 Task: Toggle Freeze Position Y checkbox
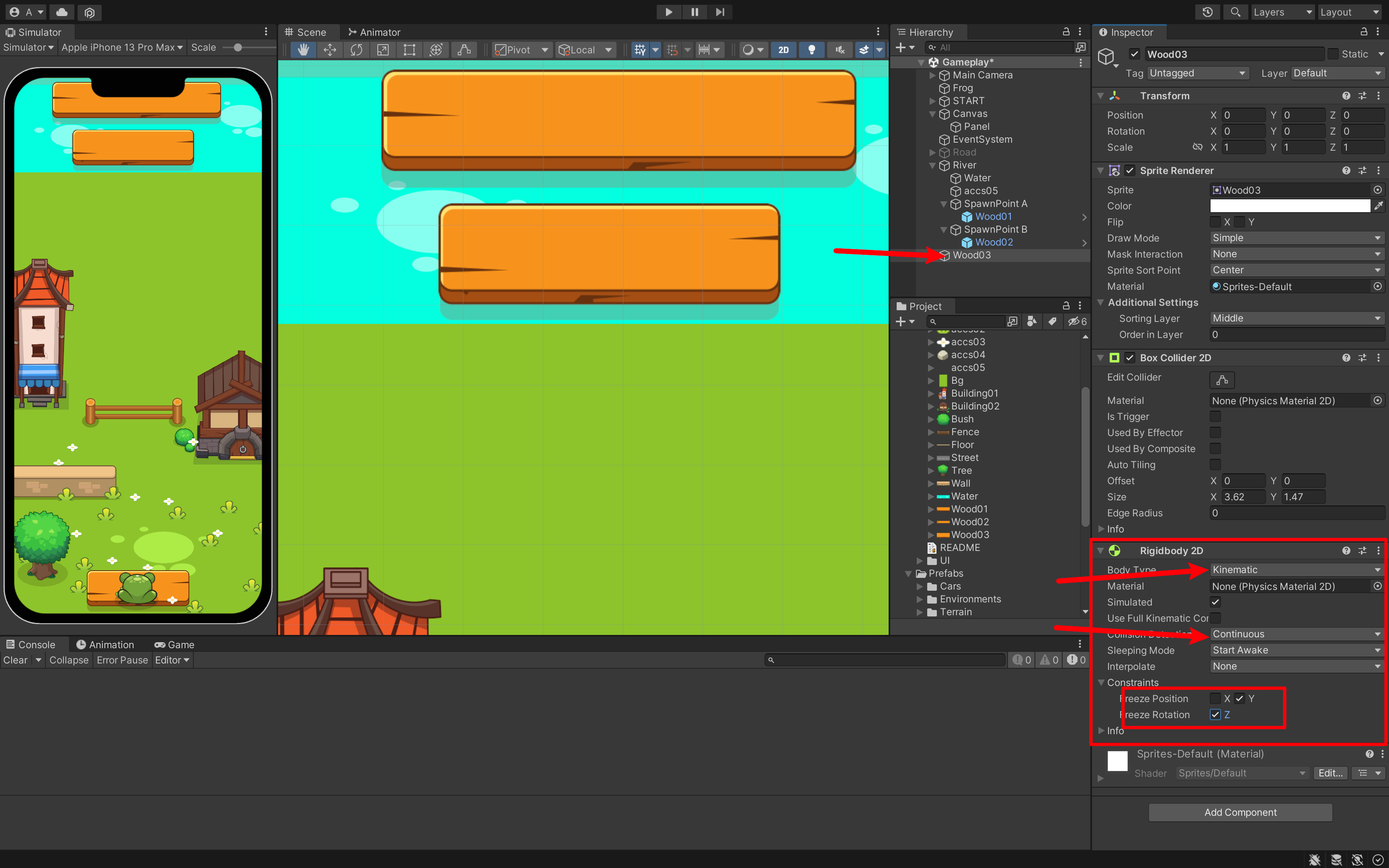(x=1239, y=699)
